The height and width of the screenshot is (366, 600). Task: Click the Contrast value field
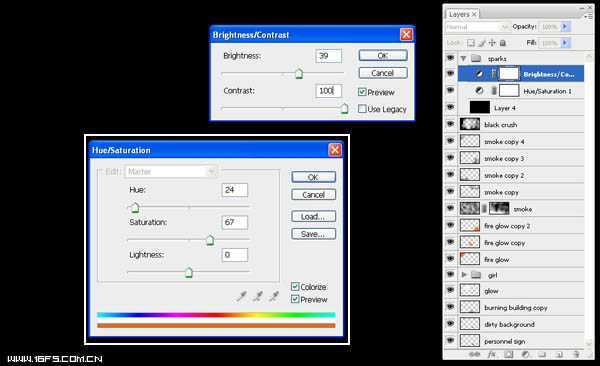[328, 91]
